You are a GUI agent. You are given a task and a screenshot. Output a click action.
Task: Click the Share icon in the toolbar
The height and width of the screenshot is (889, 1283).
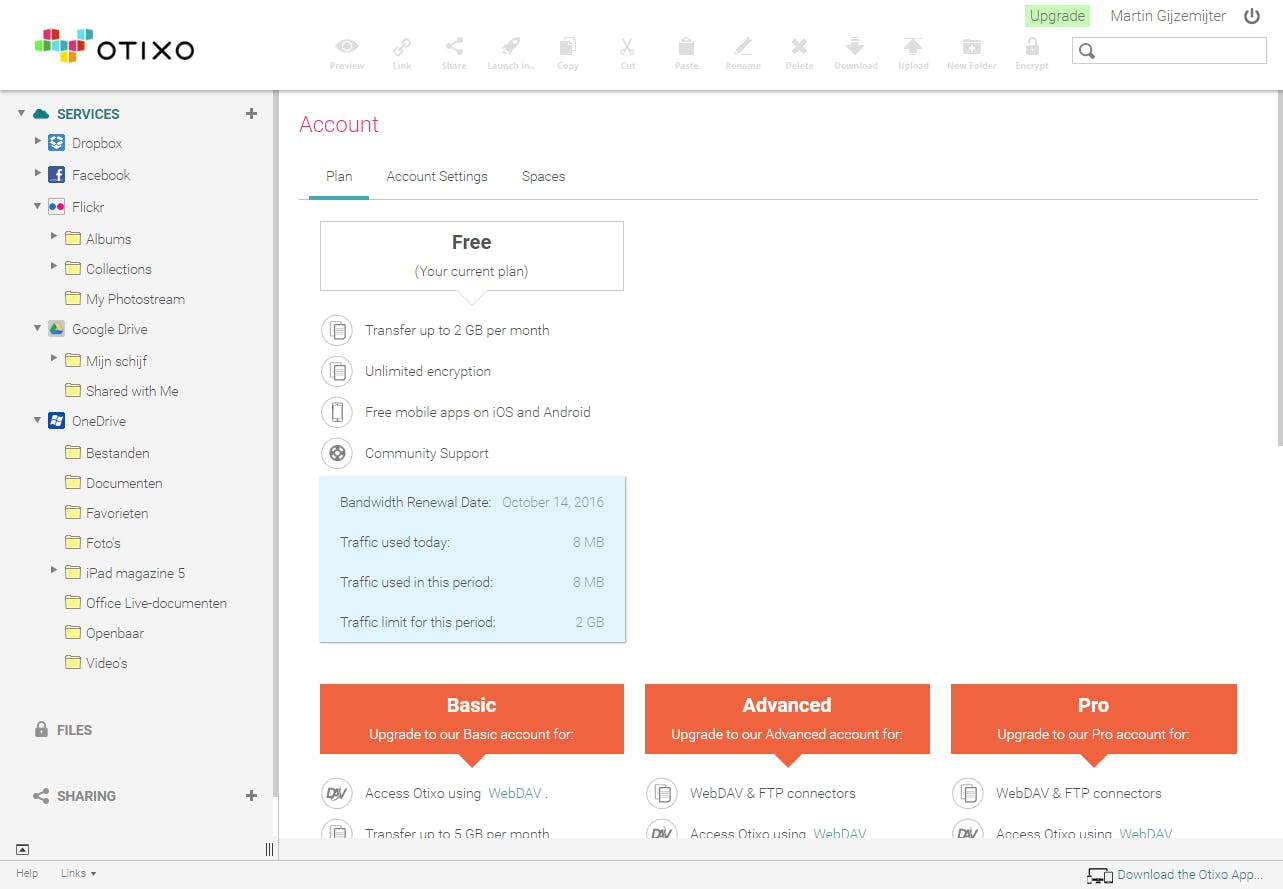click(454, 46)
